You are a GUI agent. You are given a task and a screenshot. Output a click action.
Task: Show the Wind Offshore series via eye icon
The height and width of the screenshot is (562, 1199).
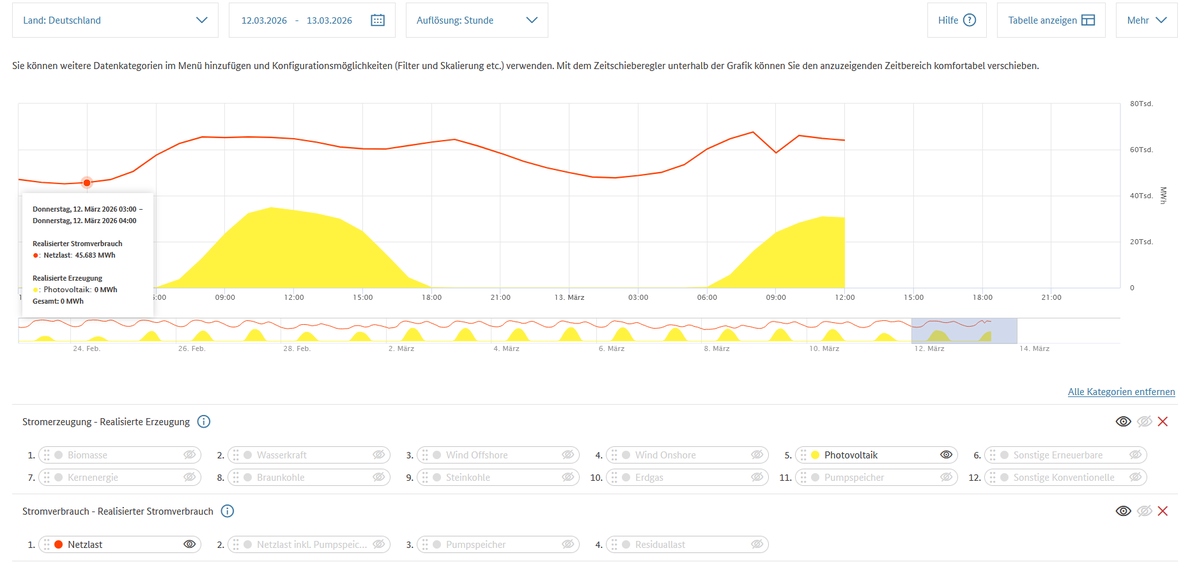(568, 455)
